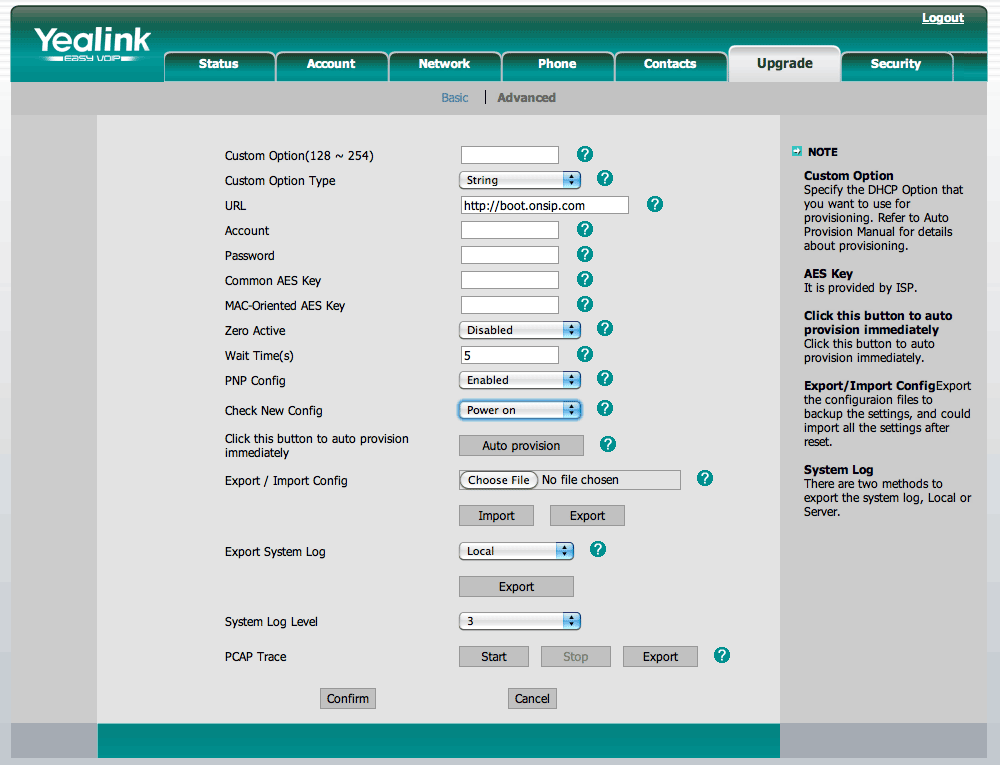The image size is (1000, 765).
Task: Open the Custom Option Type dropdown
Action: point(519,179)
